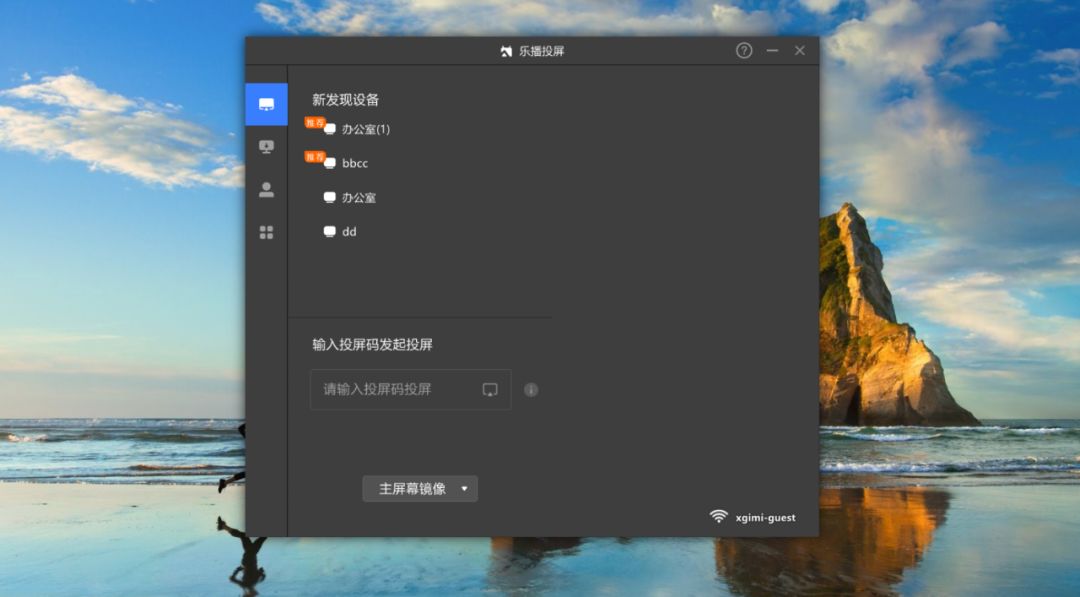Choose the 办公室 device without badge
Screen dimensions: 1080x597
(359, 198)
